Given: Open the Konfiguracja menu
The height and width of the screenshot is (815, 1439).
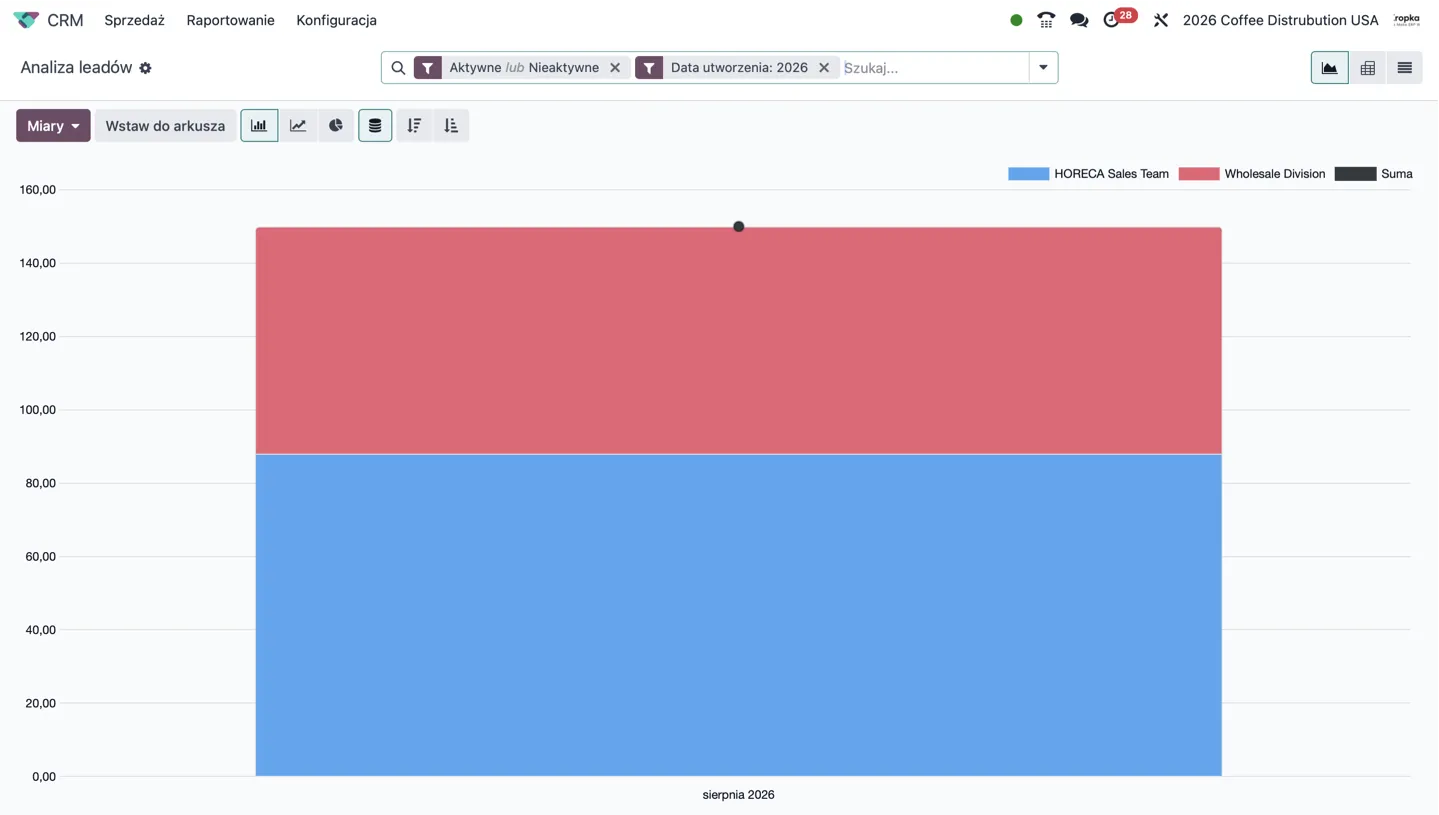Looking at the screenshot, I should tap(336, 20).
